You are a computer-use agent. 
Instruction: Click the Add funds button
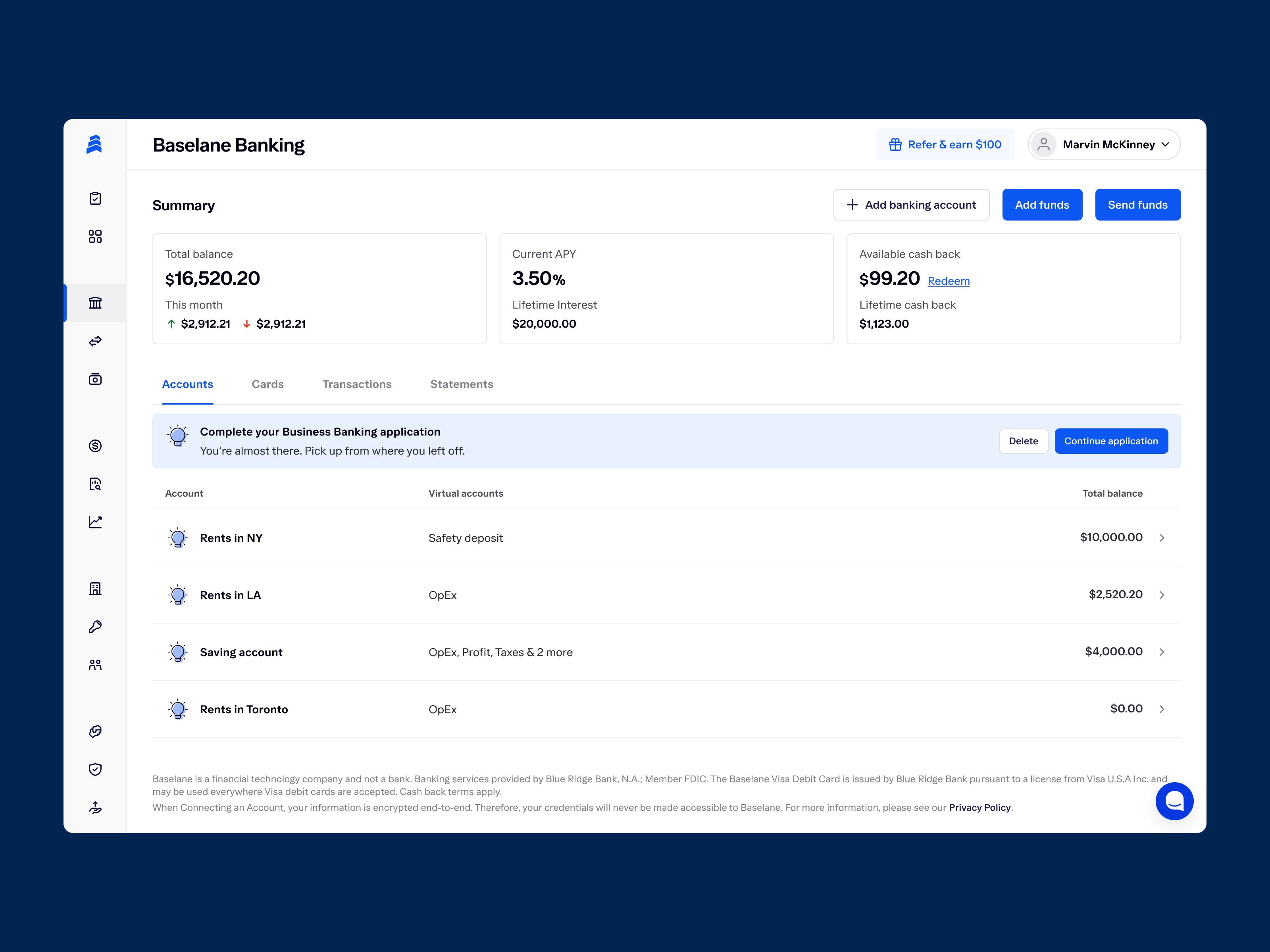(x=1042, y=205)
